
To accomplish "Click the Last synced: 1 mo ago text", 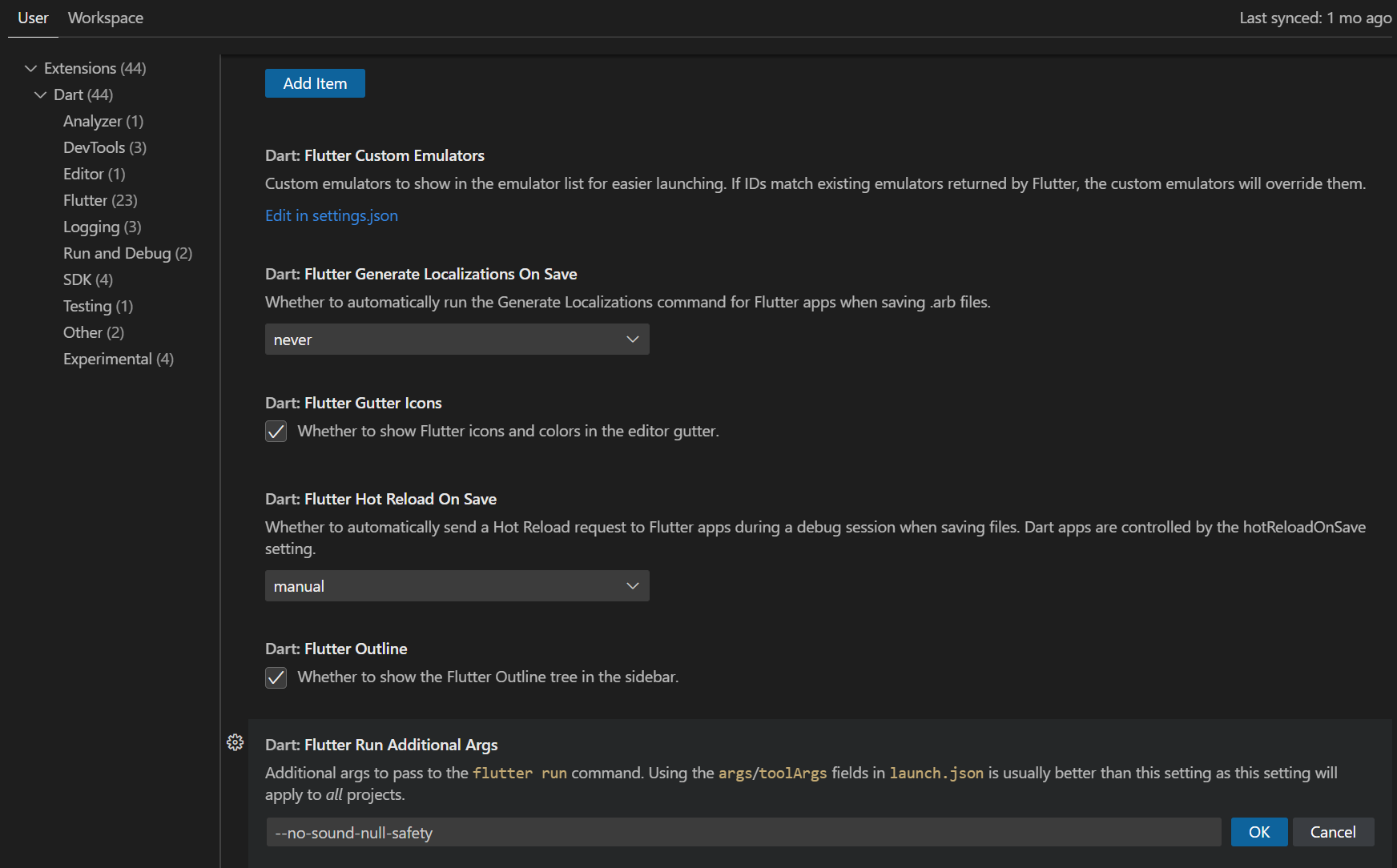I will (1315, 18).
